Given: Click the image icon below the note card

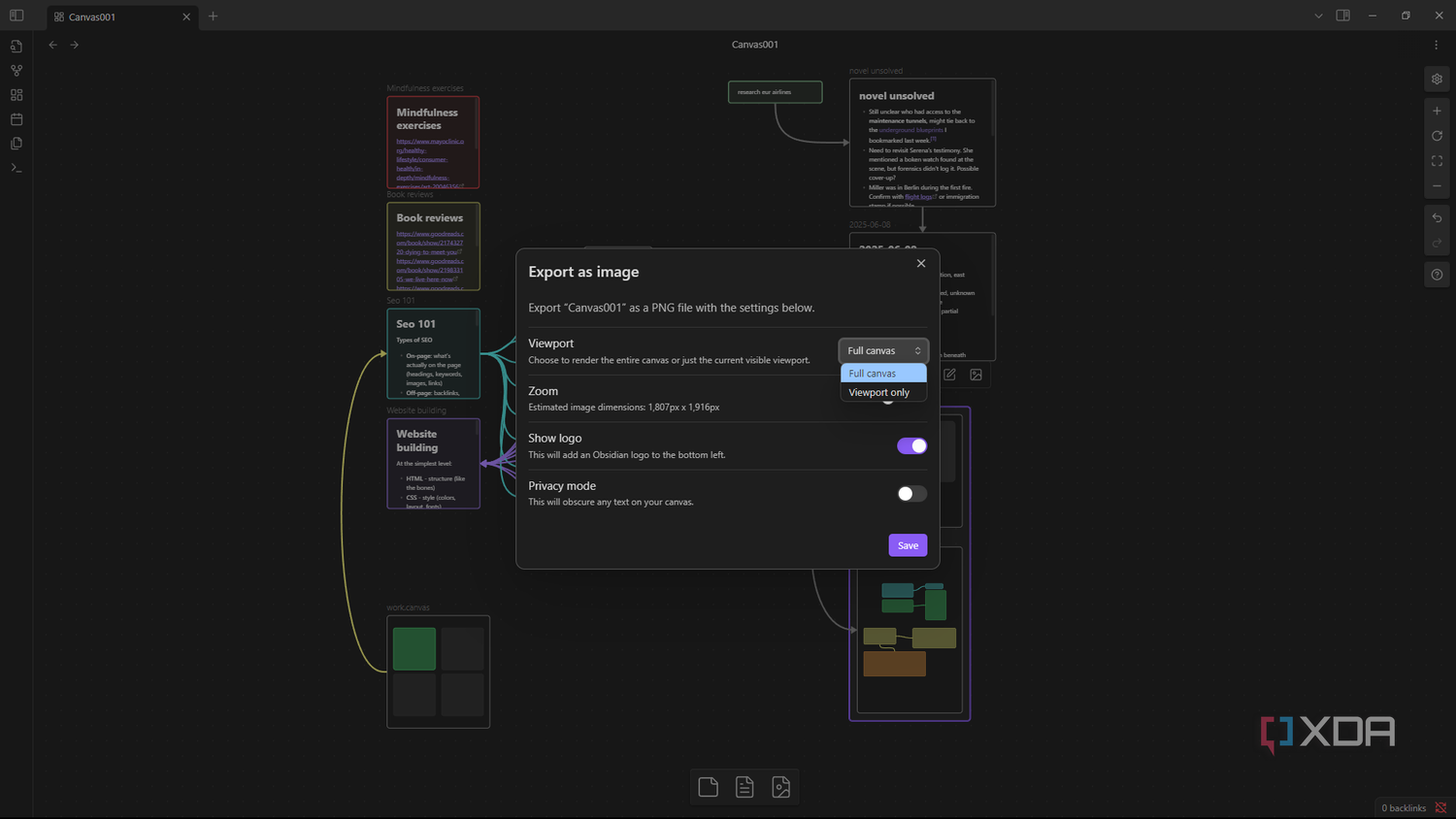Looking at the screenshot, I should pos(976,375).
